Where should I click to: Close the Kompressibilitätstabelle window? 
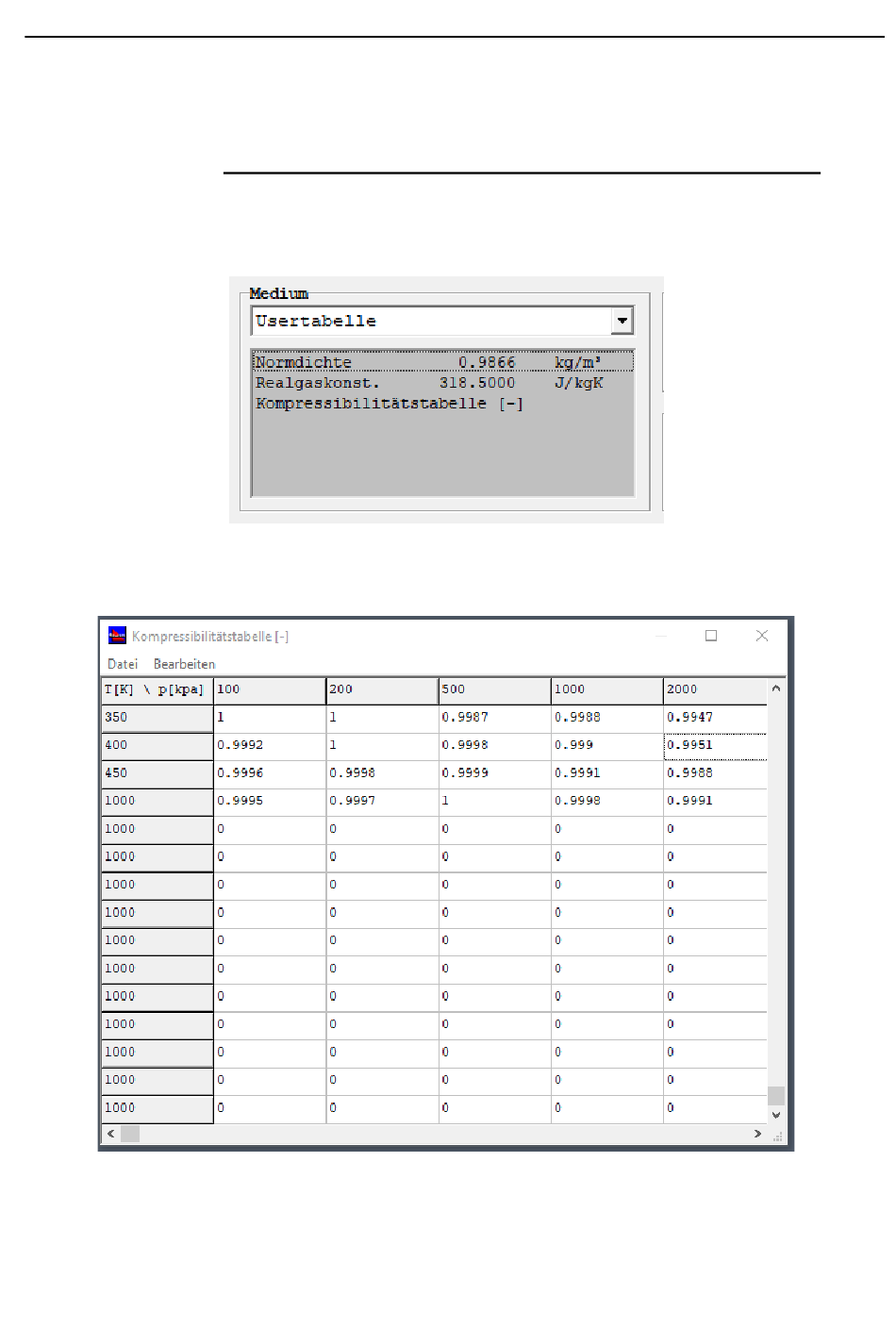coord(762,636)
